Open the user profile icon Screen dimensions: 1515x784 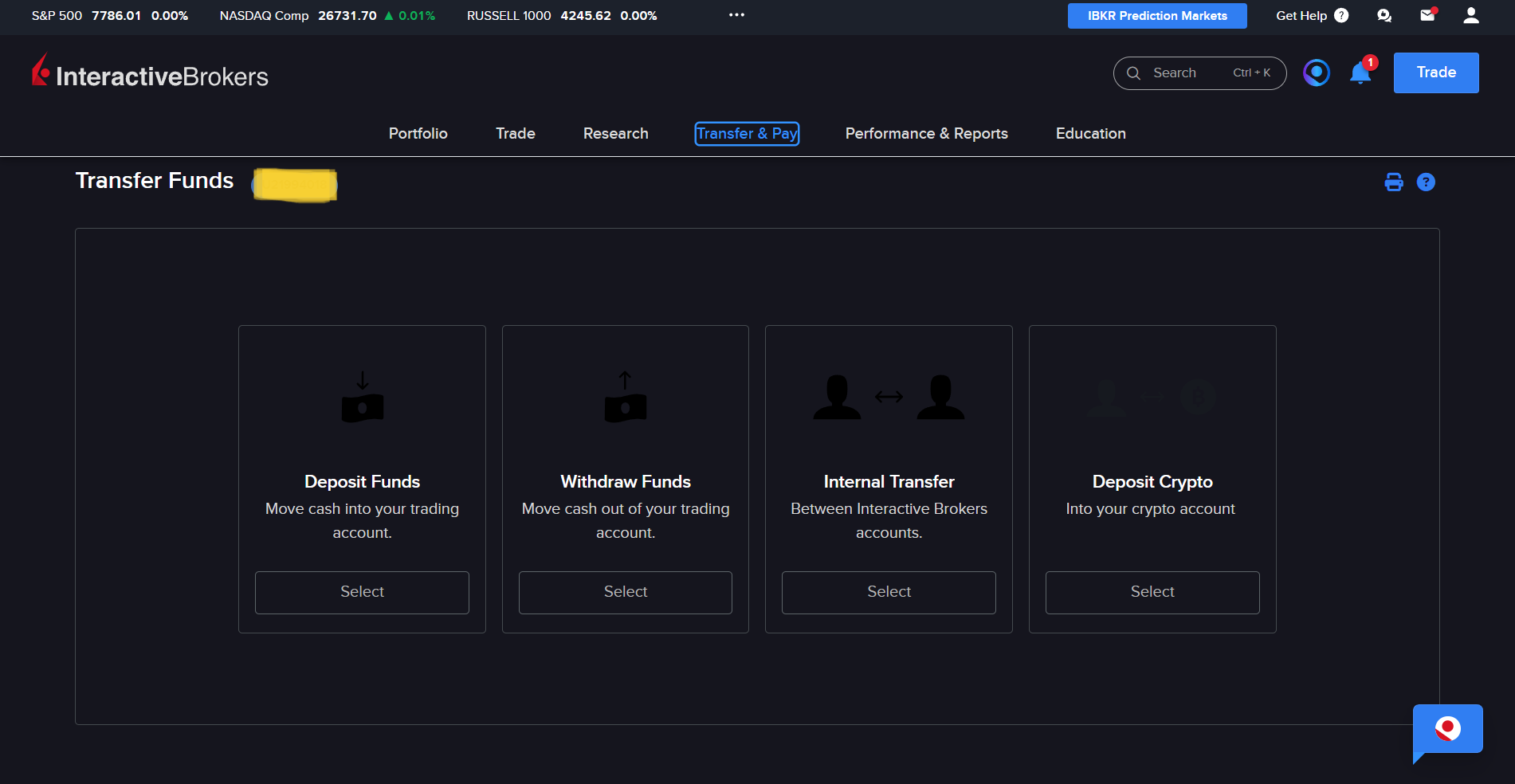coord(1471,15)
